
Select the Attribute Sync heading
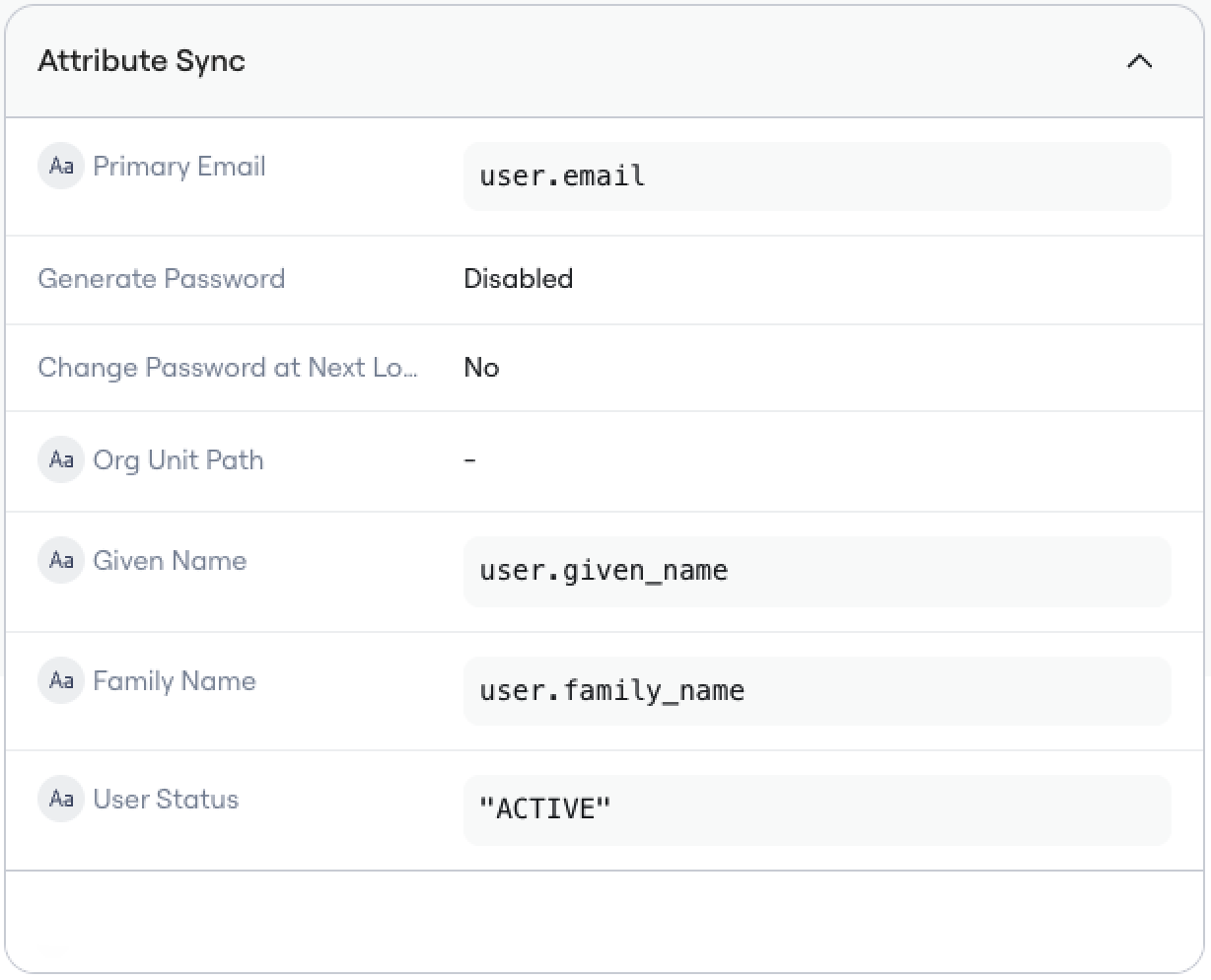141,61
